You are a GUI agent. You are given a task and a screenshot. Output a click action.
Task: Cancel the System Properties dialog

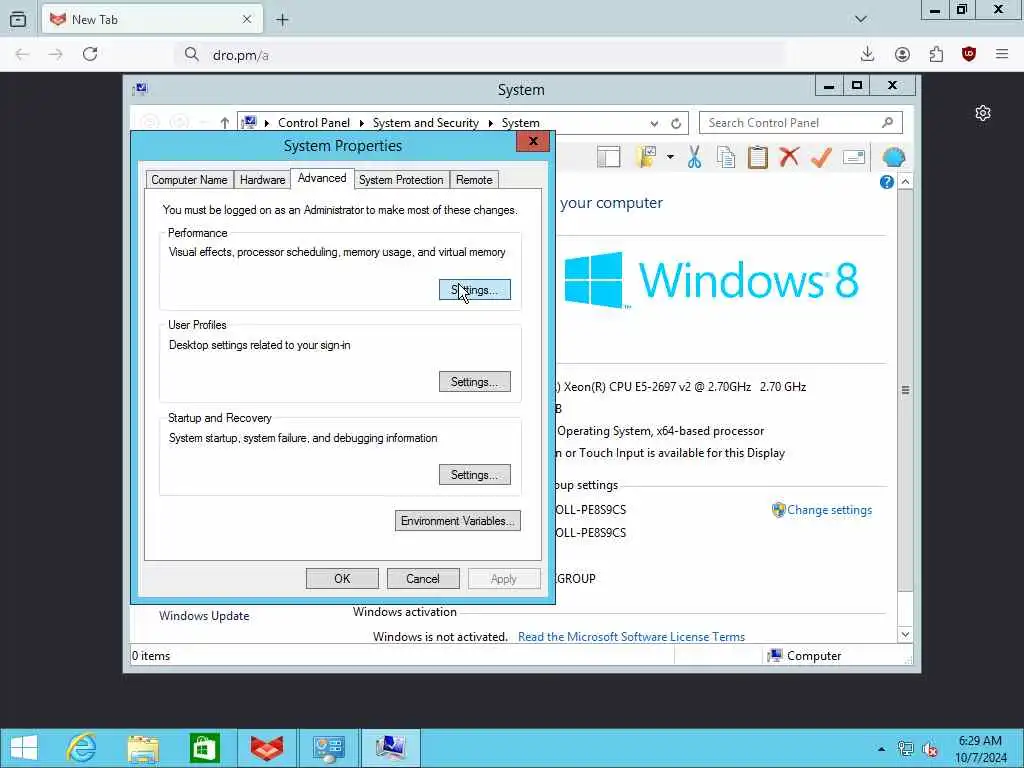click(x=423, y=579)
